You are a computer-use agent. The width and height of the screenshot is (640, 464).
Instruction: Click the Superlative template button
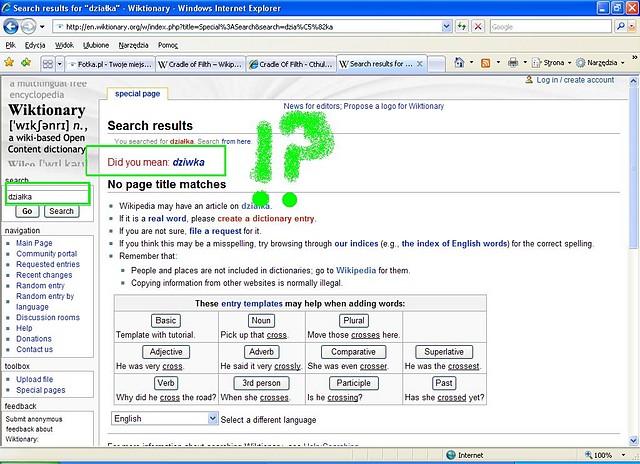[x=444, y=352]
